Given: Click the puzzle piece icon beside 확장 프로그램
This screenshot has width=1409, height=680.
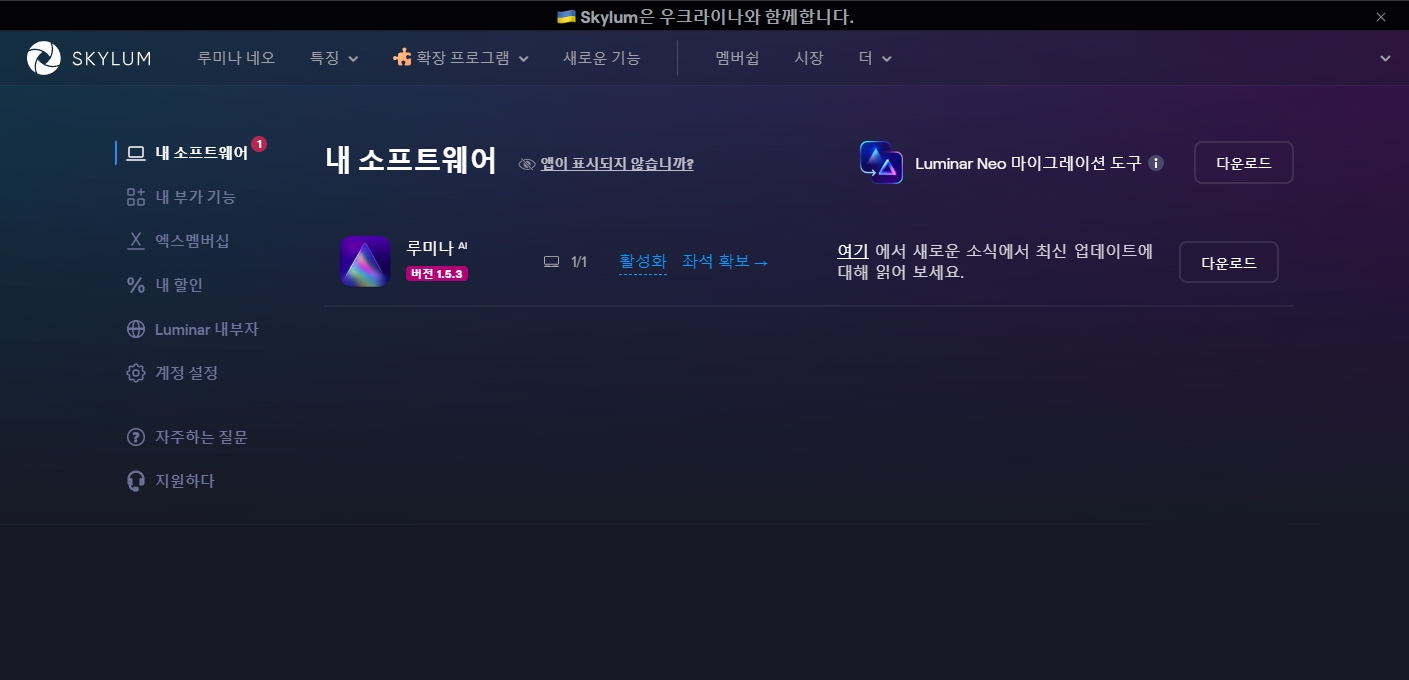Looking at the screenshot, I should click(402, 58).
